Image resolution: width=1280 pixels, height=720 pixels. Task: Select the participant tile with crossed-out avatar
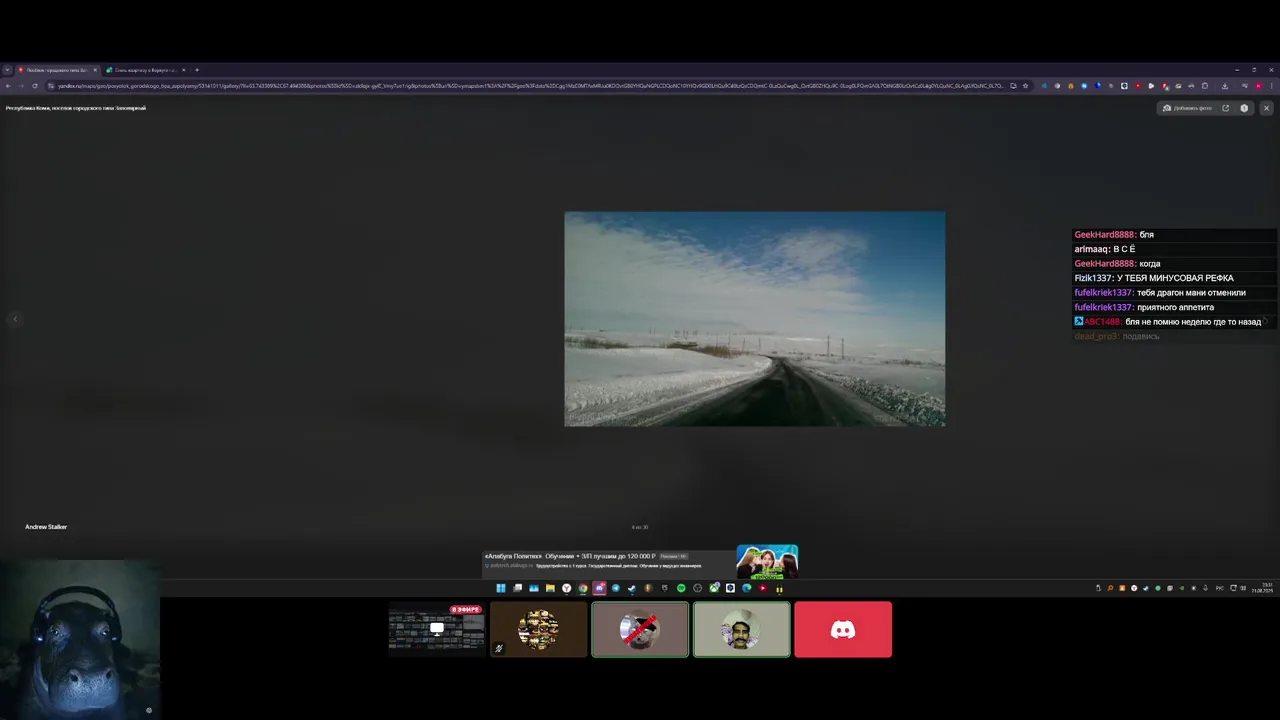coord(640,629)
